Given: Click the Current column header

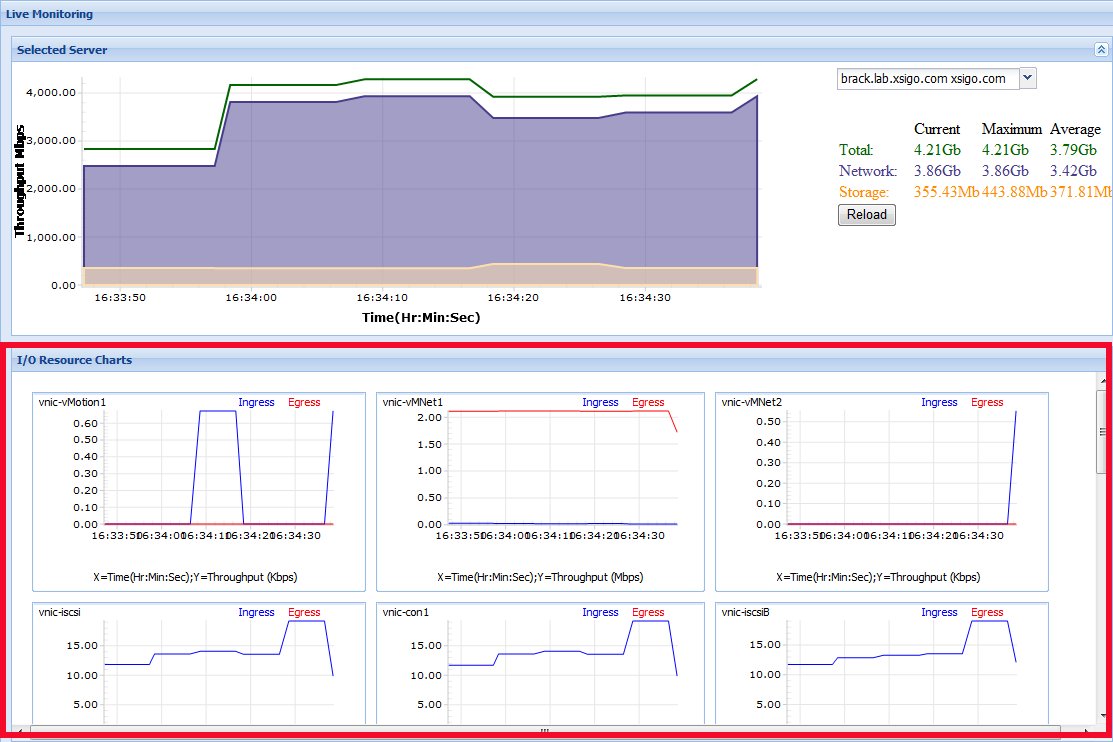Looking at the screenshot, I should (x=937, y=129).
